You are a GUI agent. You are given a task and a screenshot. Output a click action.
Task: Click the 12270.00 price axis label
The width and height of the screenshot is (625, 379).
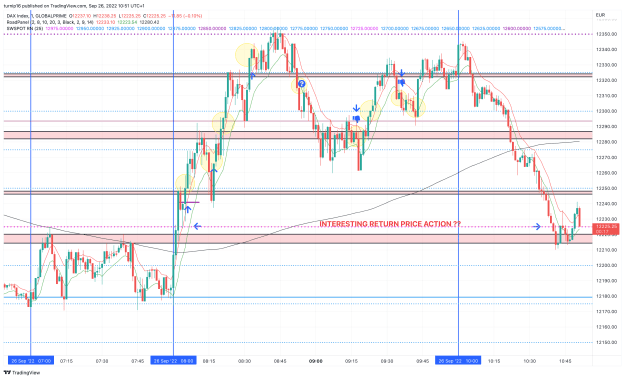(606, 158)
